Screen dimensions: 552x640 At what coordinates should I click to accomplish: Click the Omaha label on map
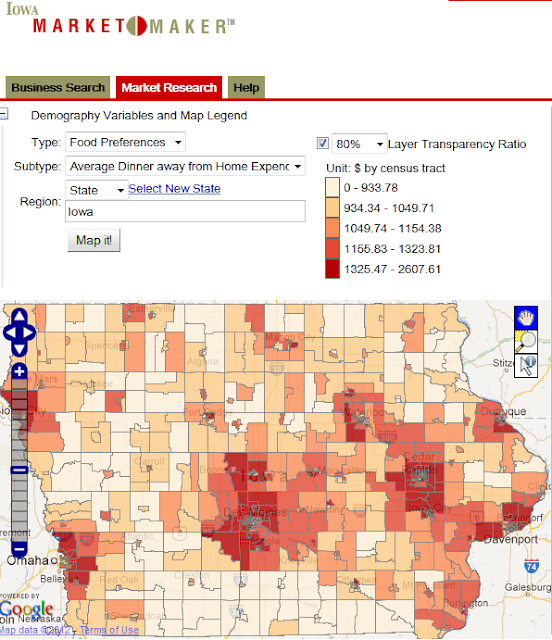27,560
